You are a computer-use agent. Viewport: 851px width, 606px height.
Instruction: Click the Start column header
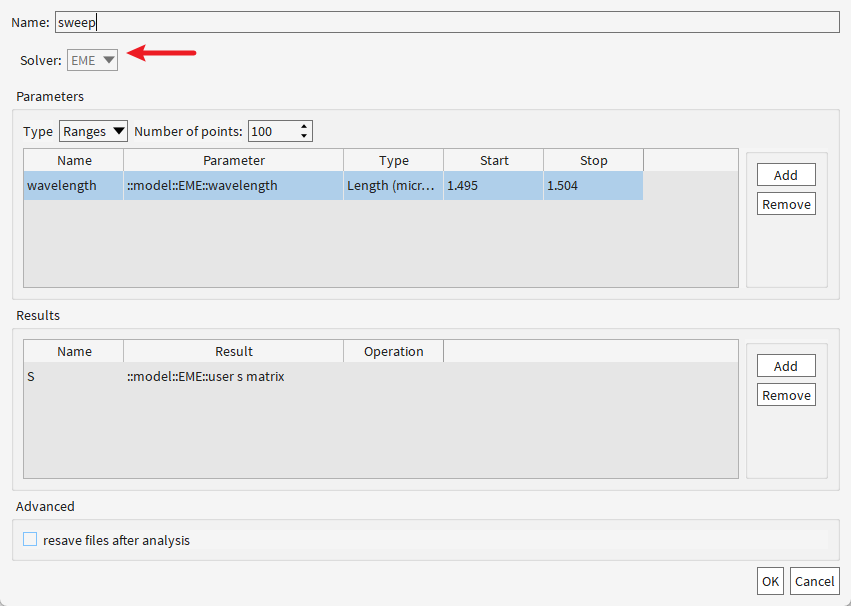494,161
